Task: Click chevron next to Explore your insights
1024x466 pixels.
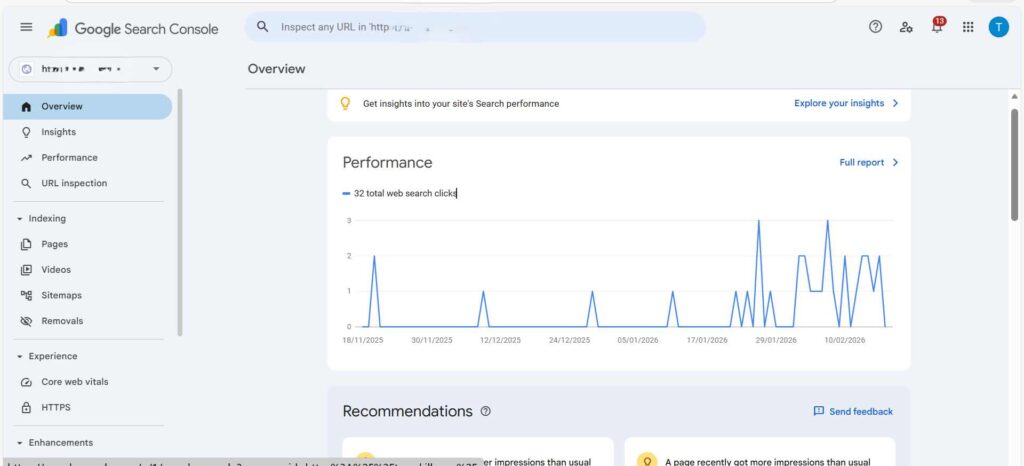Action: click(895, 103)
